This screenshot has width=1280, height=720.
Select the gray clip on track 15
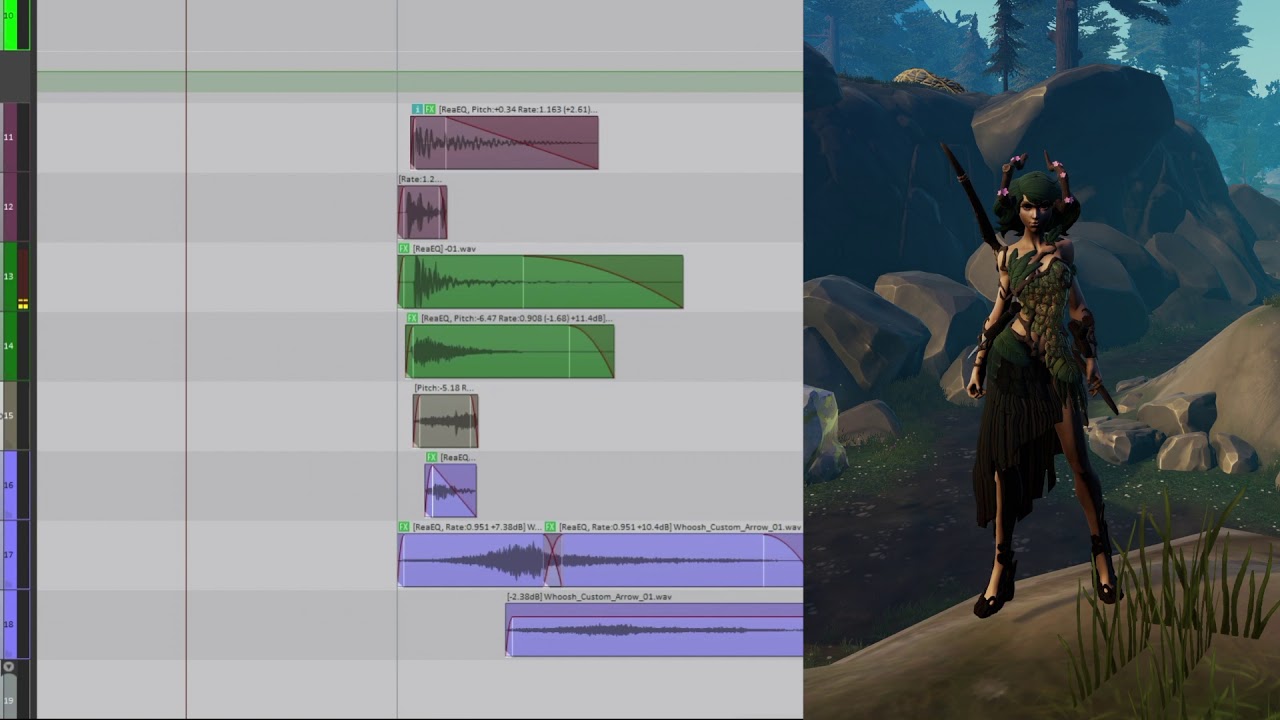pos(445,421)
